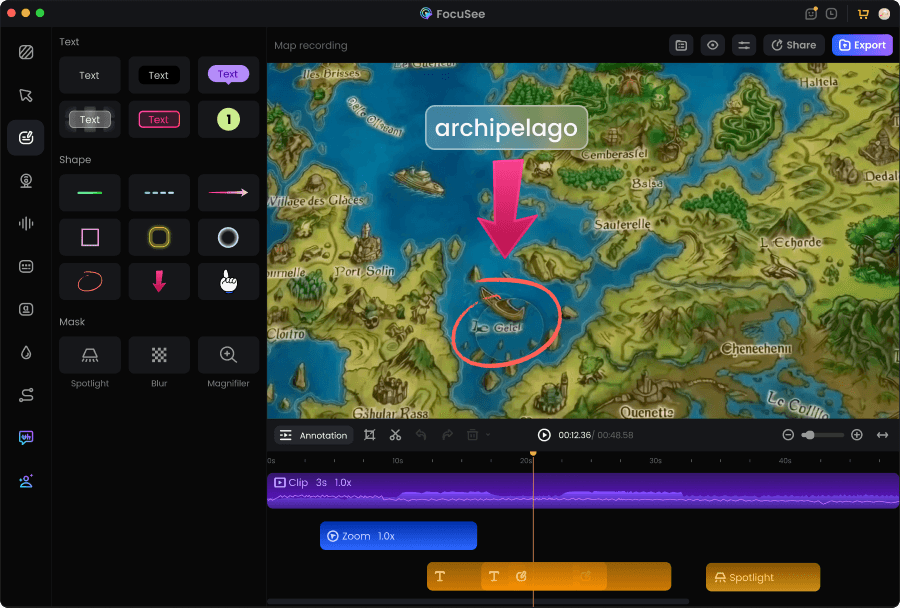Screen dimensions: 900x608
Task: Open the background settings sidebar icon
Action: click(x=26, y=52)
